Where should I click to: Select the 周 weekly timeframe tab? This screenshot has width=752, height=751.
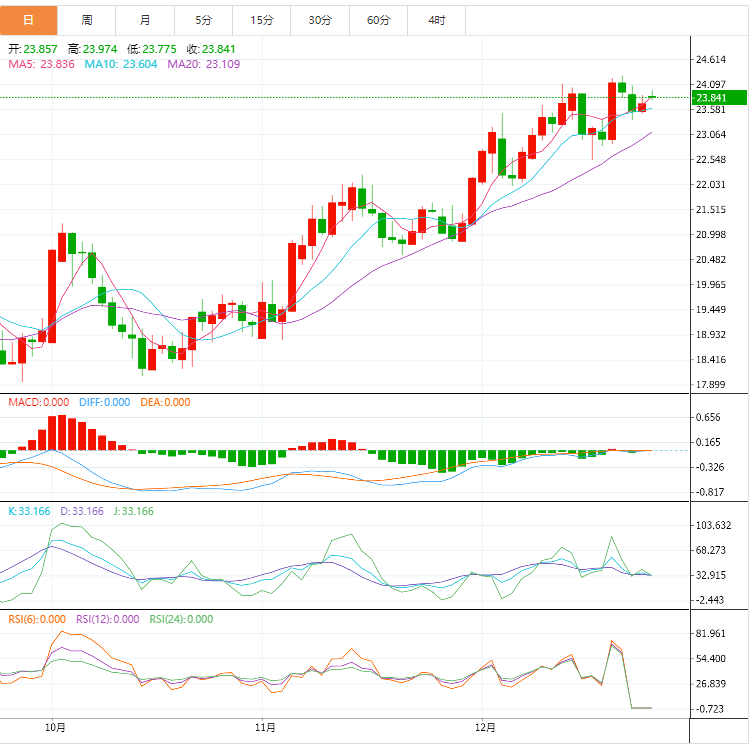coord(87,20)
